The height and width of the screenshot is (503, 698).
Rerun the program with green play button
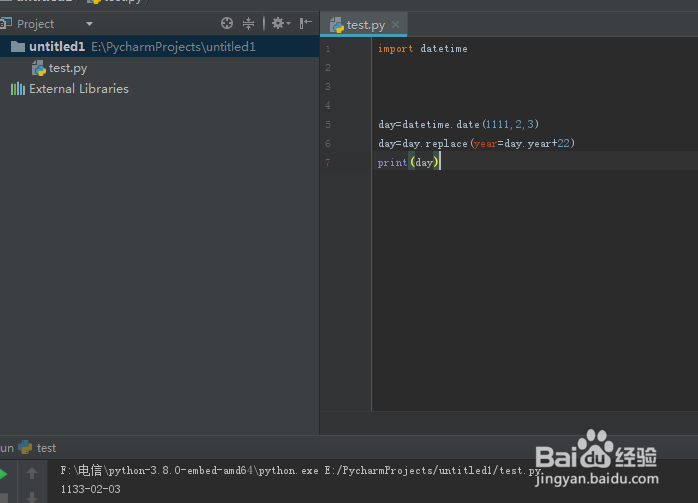(x=4, y=474)
